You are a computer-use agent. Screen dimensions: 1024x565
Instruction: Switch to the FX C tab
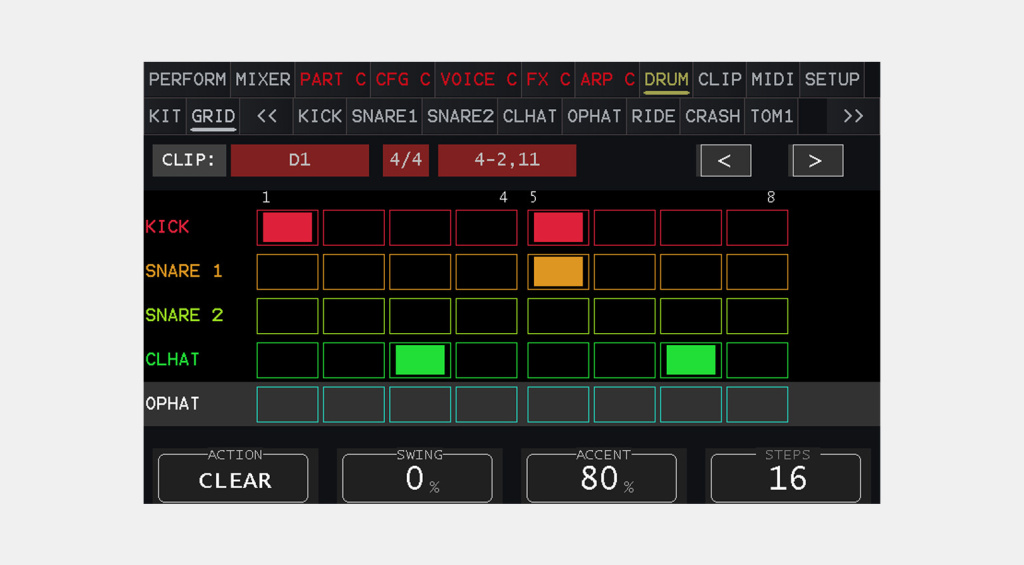[x=548, y=80]
